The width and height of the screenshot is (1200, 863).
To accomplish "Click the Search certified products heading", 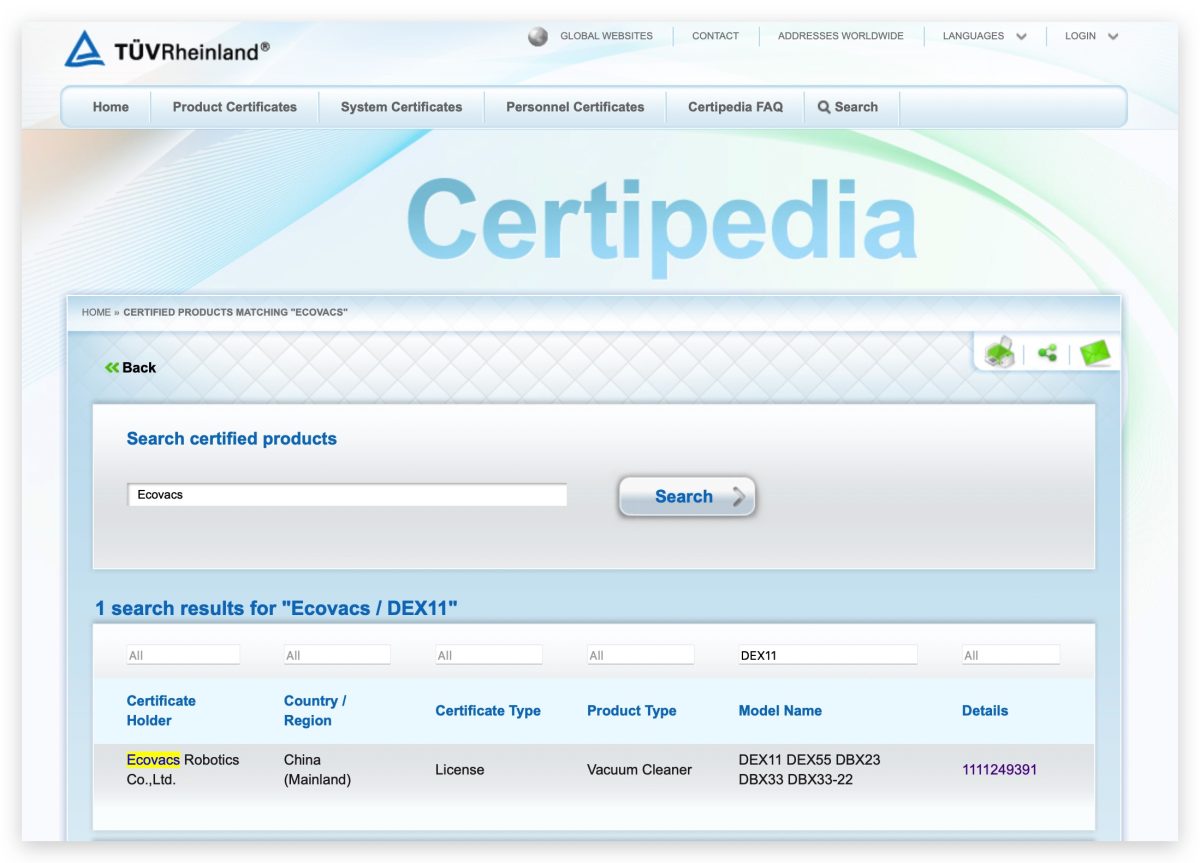I will point(232,439).
